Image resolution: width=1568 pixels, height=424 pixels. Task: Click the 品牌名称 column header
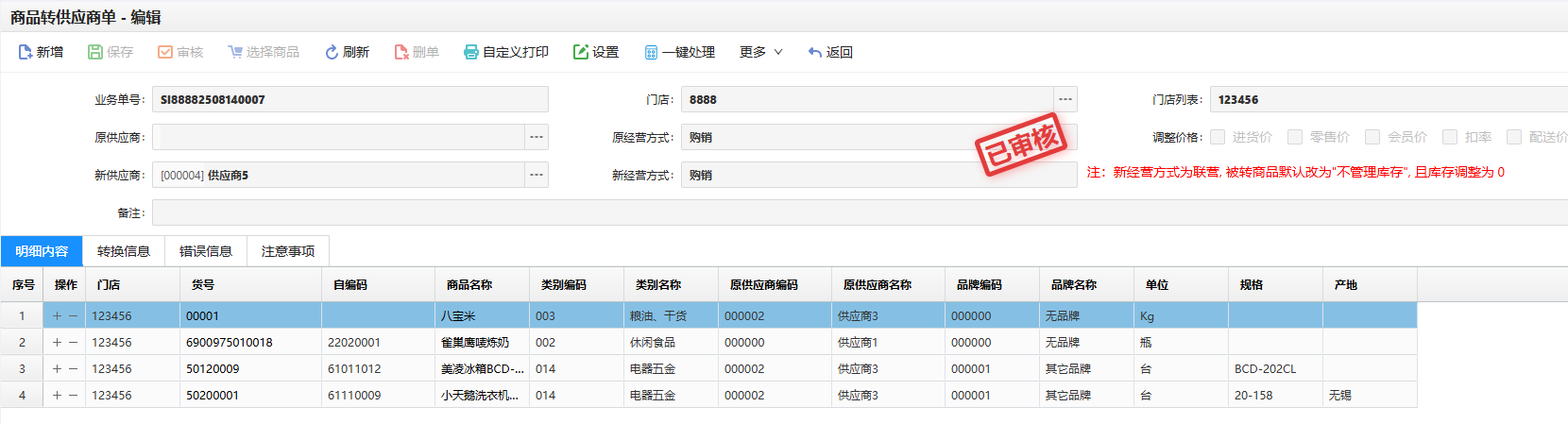pos(1086,284)
